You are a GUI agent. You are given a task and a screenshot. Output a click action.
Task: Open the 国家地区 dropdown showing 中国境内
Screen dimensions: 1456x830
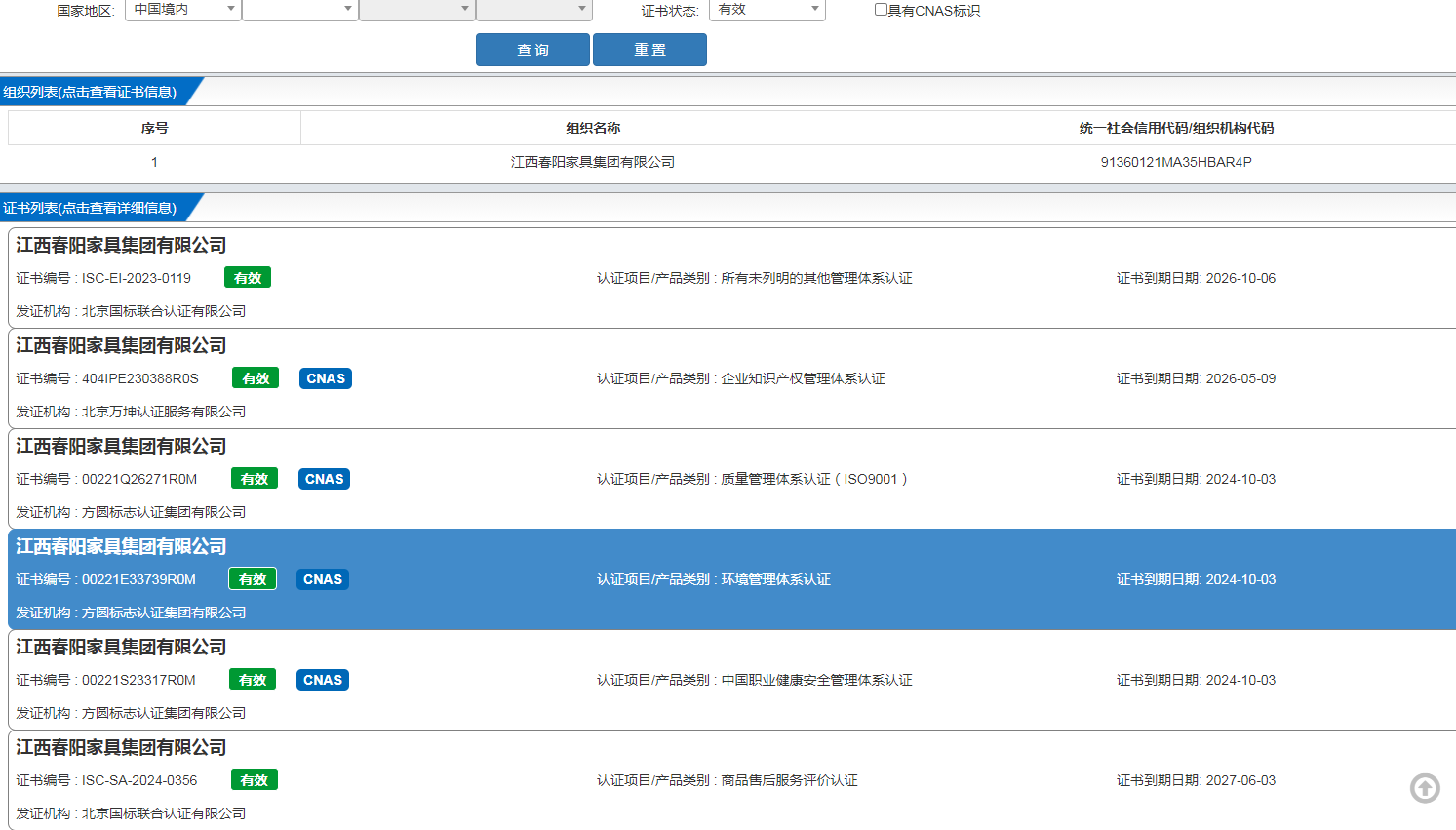[183, 10]
